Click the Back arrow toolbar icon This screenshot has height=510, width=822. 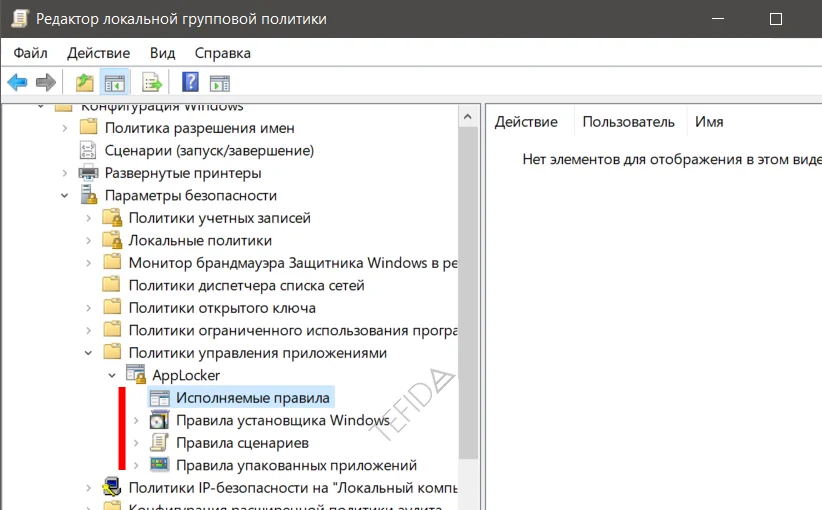17,82
